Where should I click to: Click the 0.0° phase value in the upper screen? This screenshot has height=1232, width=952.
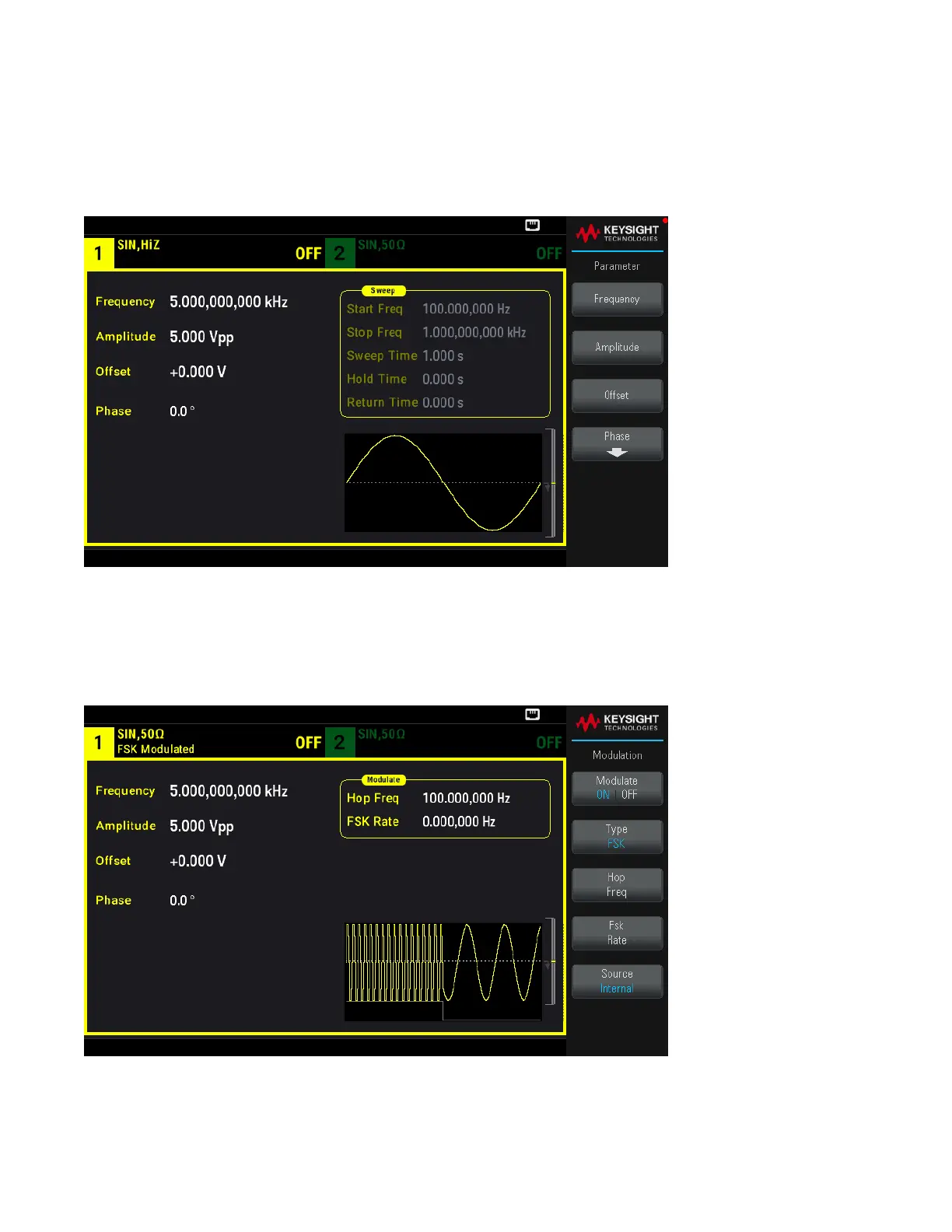182,411
